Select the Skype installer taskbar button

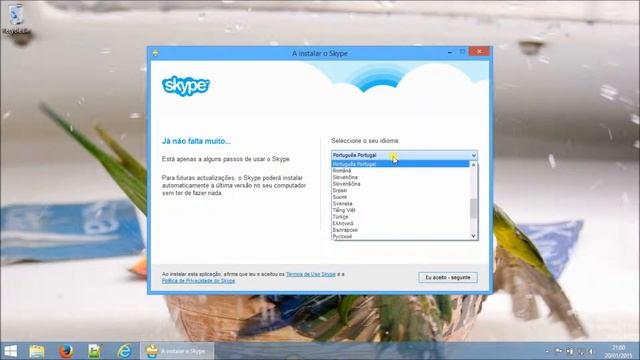178,351
